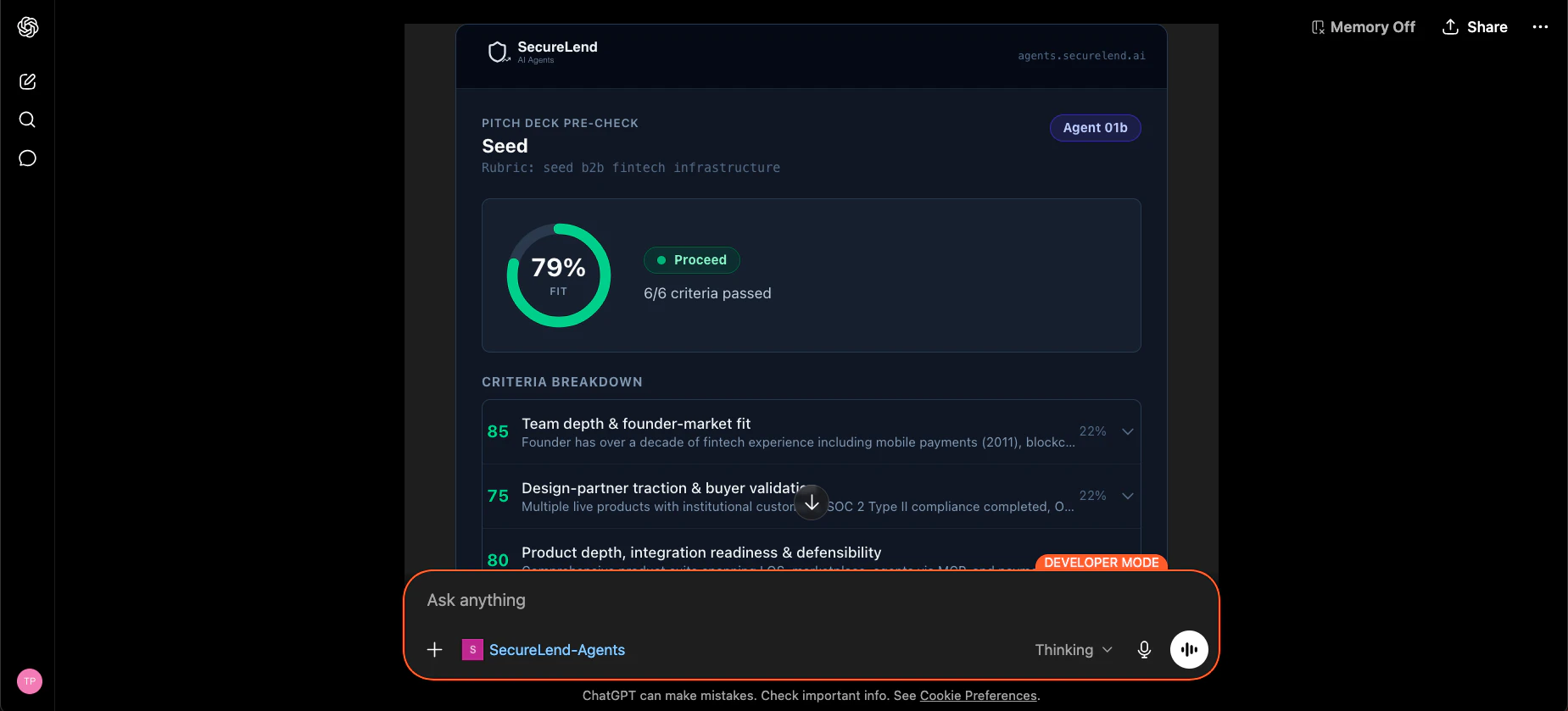Open the Cookie Preferences link

[x=978, y=696]
